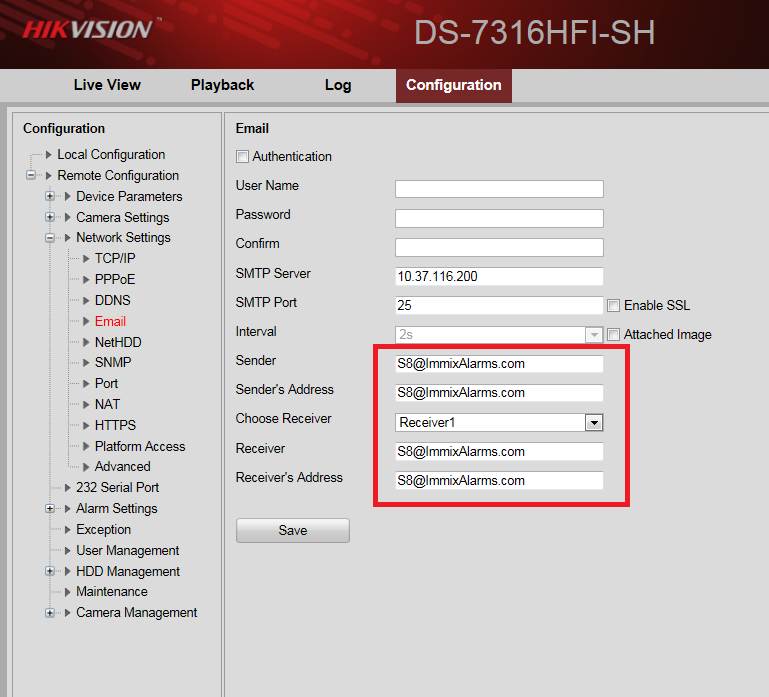Save the email settings
This screenshot has width=769, height=697.
293,530
